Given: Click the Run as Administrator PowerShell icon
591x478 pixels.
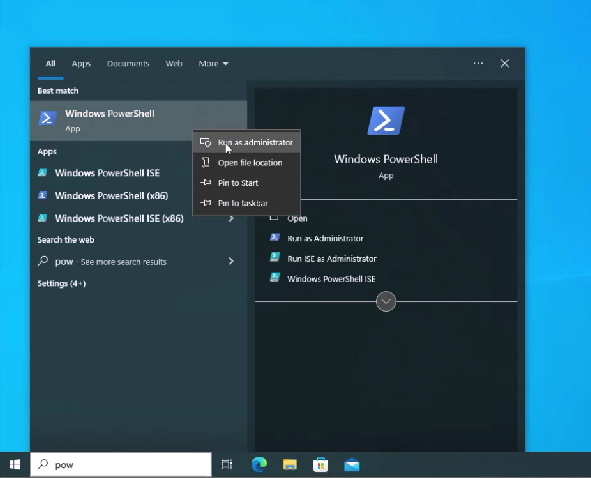Looking at the screenshot, I should tap(275, 237).
